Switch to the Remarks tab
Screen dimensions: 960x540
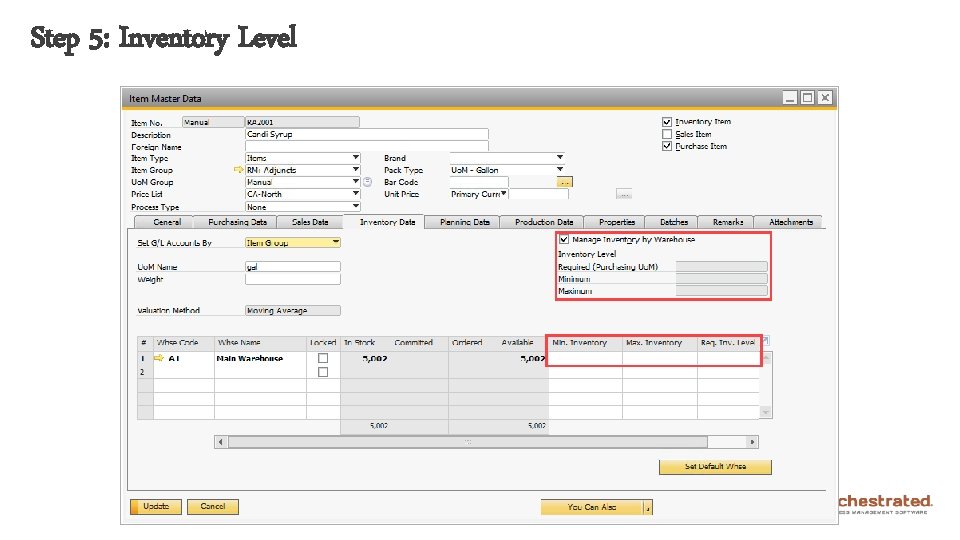pyautogui.click(x=727, y=222)
